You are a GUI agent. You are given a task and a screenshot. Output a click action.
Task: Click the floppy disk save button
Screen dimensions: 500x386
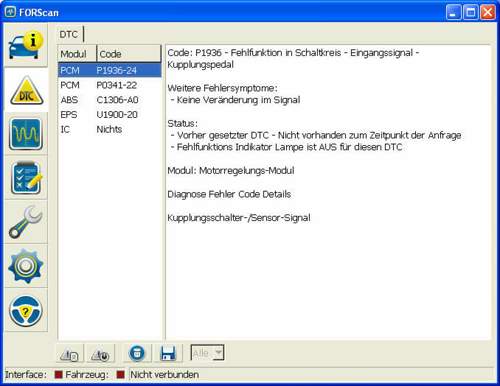pyautogui.click(x=168, y=353)
